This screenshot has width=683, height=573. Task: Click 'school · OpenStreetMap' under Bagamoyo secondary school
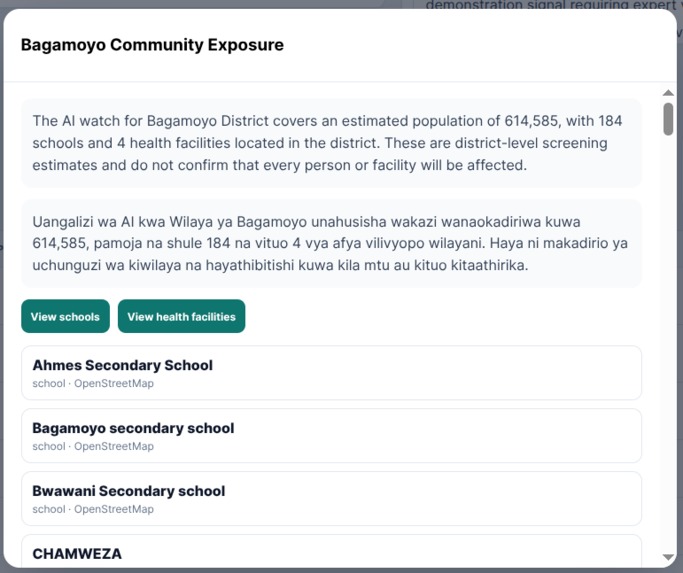pyautogui.click(x=93, y=446)
